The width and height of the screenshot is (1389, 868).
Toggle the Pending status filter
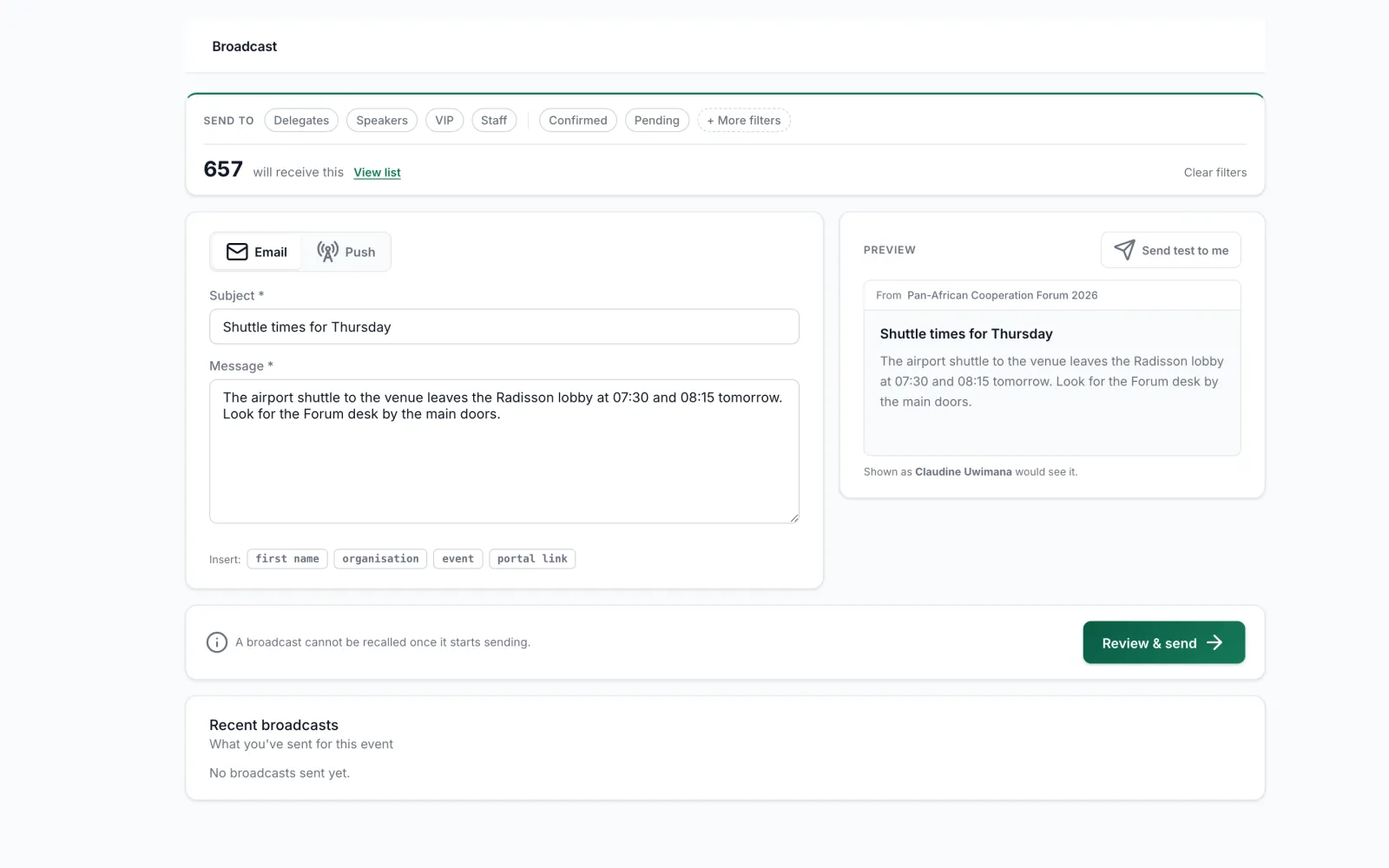coord(657,121)
